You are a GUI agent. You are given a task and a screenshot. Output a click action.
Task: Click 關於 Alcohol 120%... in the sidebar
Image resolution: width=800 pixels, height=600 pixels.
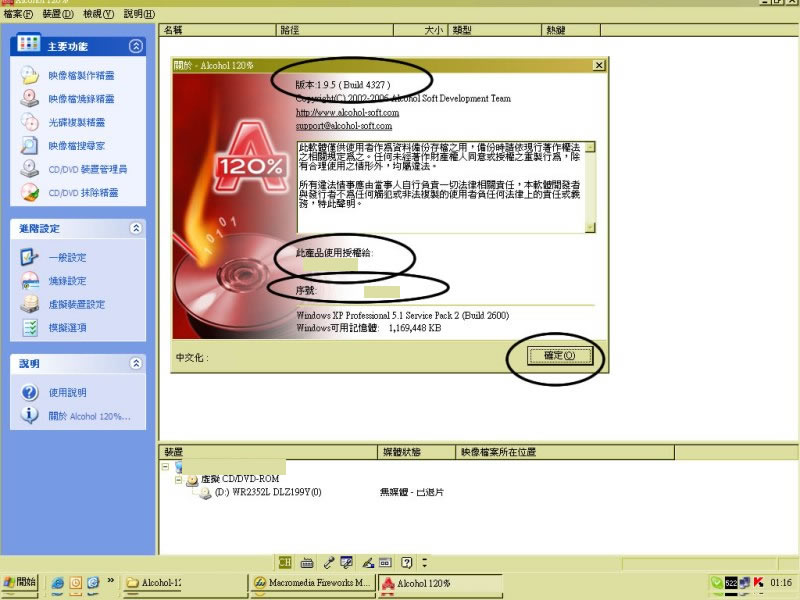89,416
